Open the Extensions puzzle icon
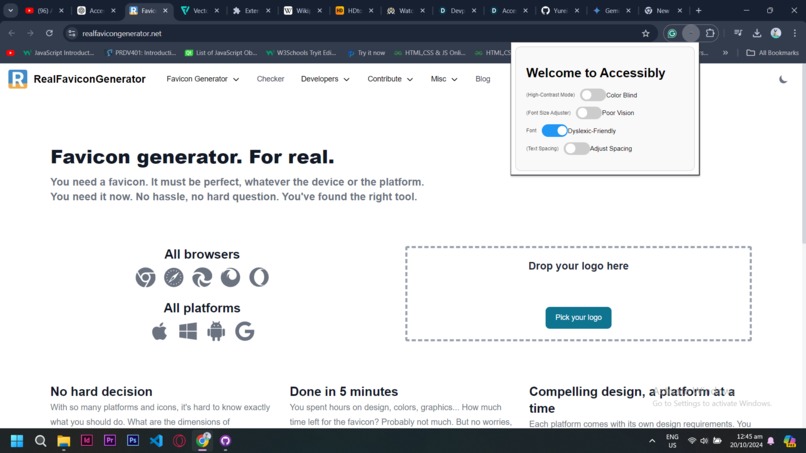Image resolution: width=806 pixels, height=453 pixels. (x=710, y=33)
